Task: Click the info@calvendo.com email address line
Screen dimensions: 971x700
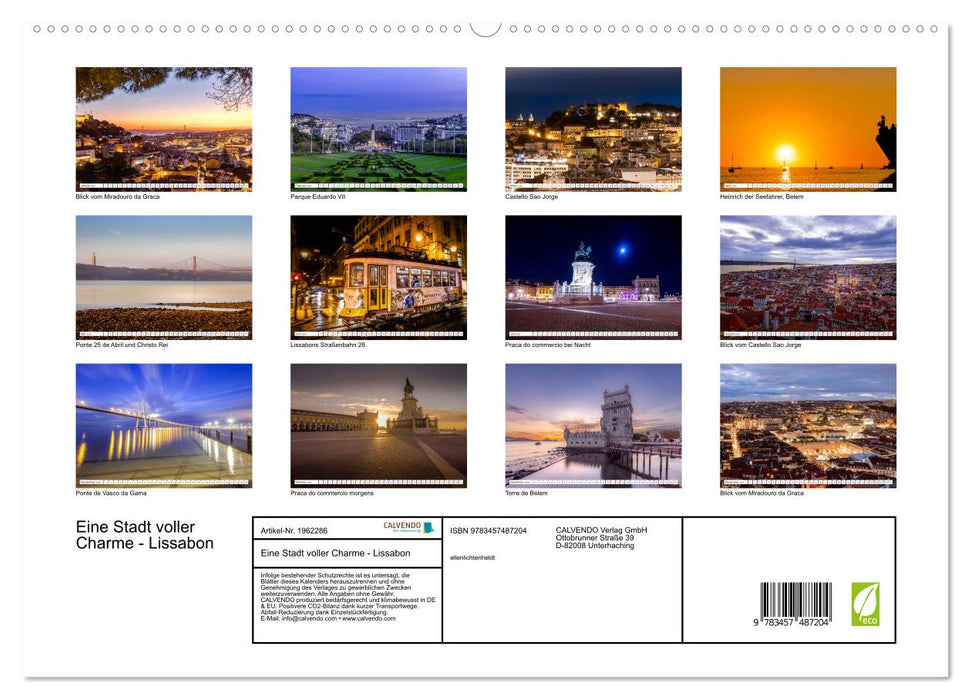Action: tap(327, 618)
